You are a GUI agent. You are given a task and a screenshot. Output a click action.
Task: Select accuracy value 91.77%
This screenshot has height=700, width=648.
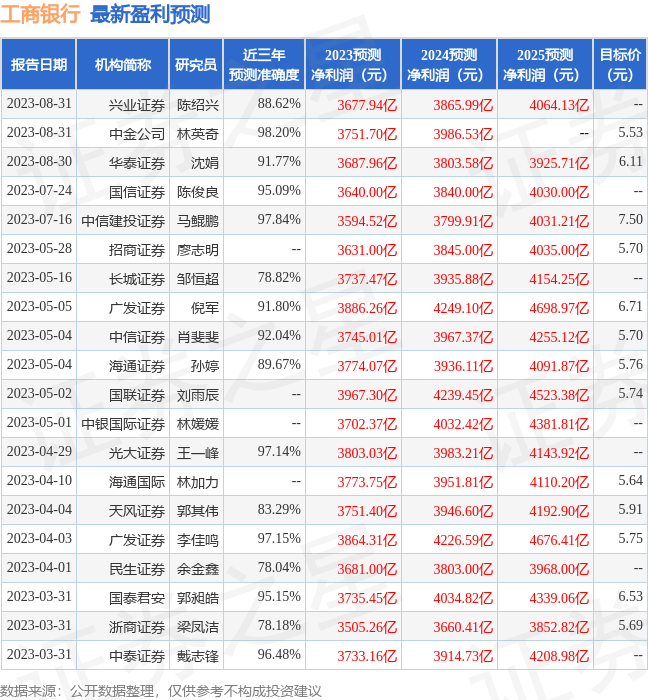tap(279, 162)
